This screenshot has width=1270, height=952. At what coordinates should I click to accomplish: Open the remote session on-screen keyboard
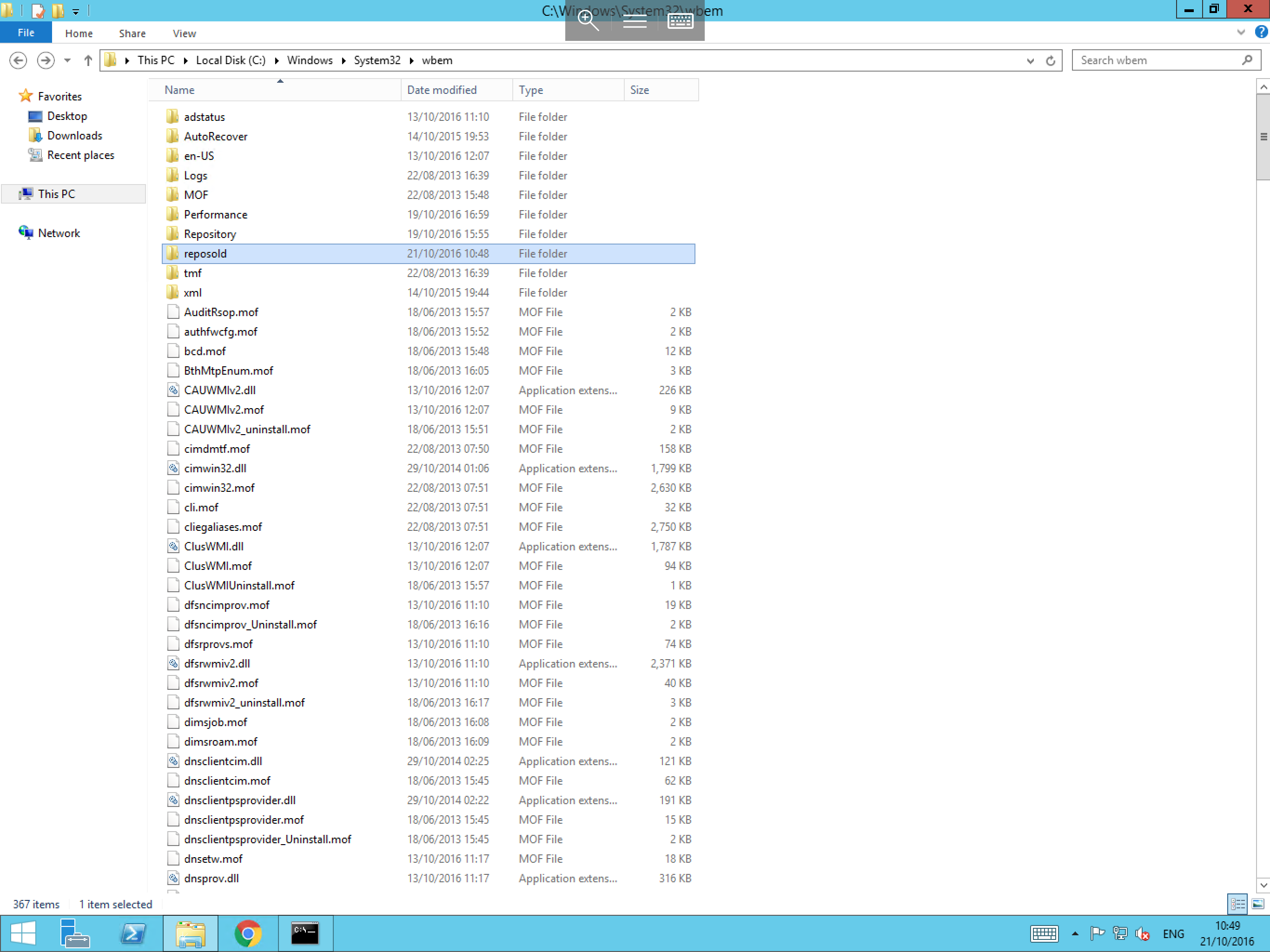pyautogui.click(x=681, y=21)
